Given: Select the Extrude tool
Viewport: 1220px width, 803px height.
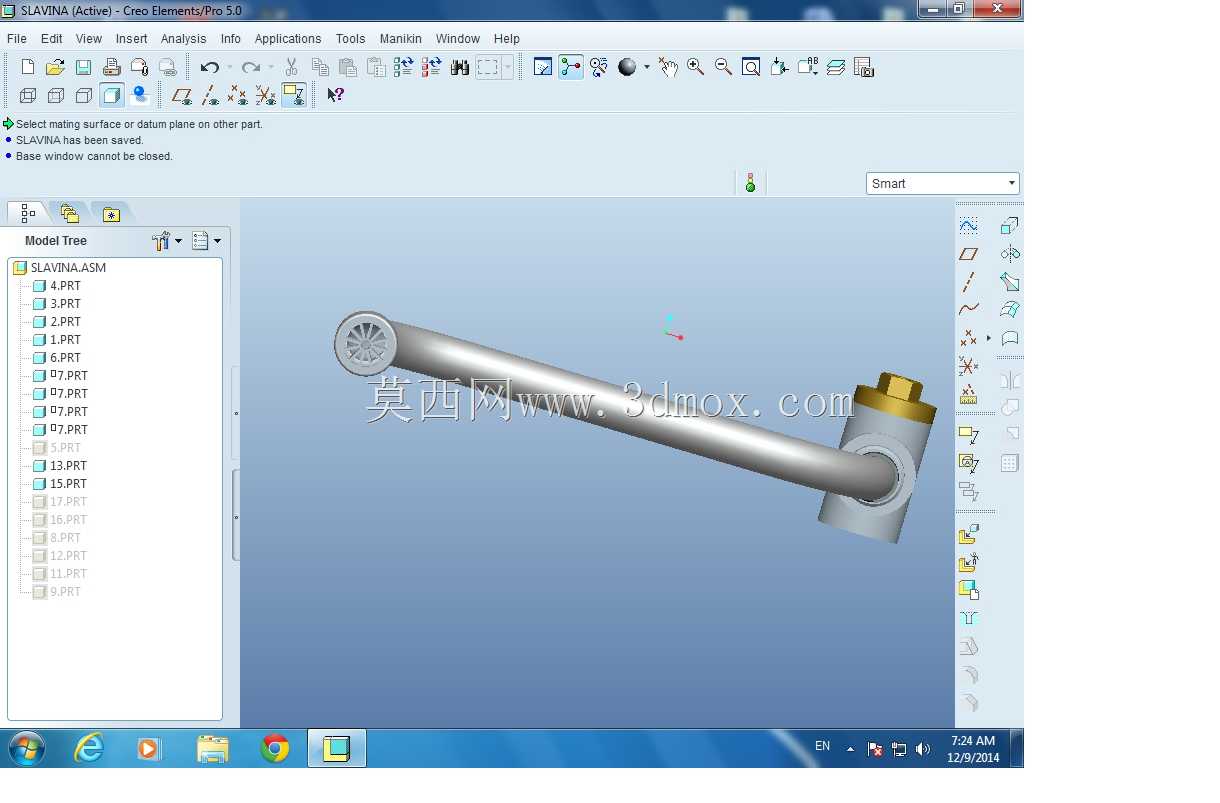Looking at the screenshot, I should tap(1010, 226).
